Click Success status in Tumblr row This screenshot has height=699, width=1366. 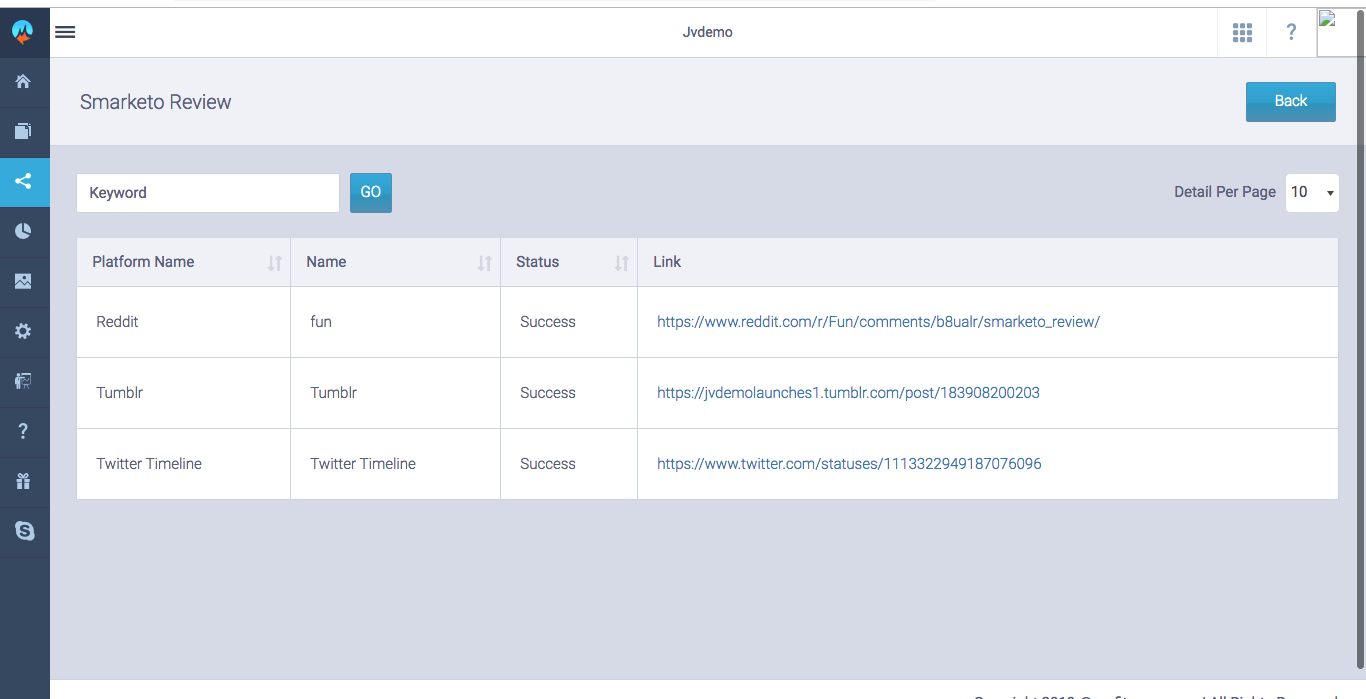click(x=548, y=393)
